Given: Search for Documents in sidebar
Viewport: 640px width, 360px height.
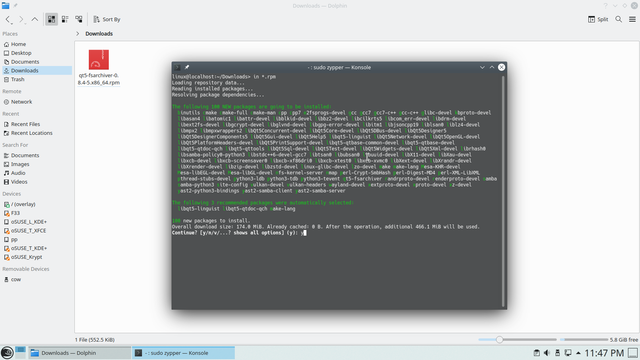Looking at the screenshot, I should coord(25,156).
